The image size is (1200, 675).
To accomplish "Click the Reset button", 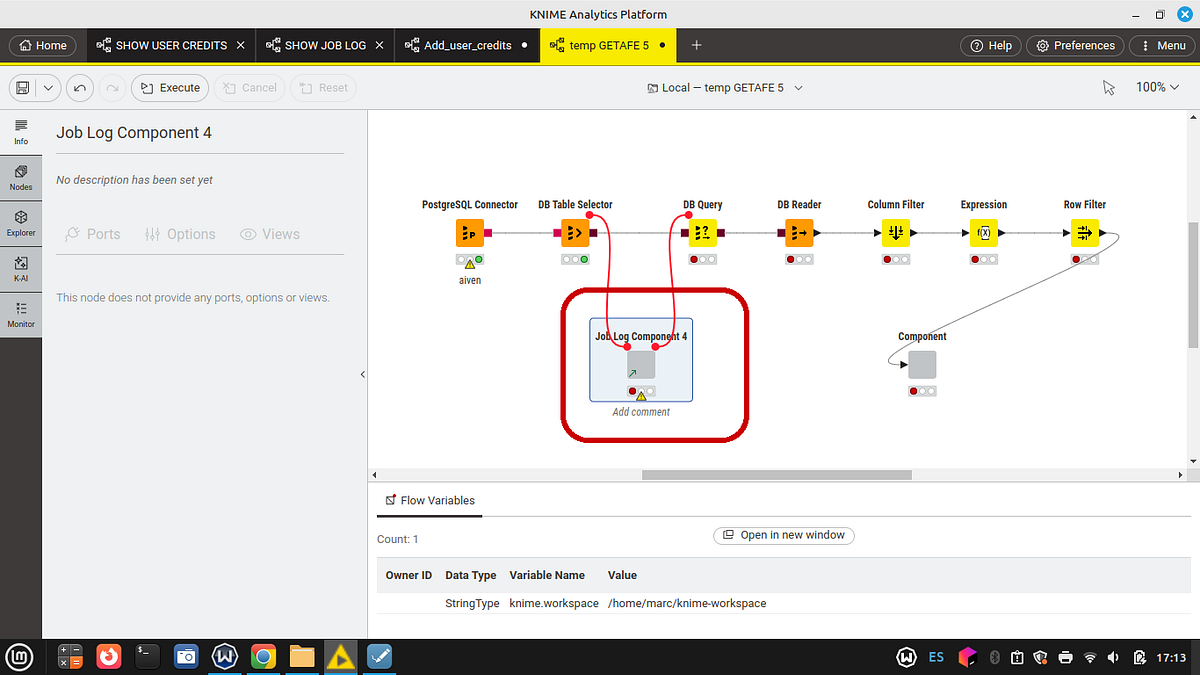I will [x=323, y=87].
